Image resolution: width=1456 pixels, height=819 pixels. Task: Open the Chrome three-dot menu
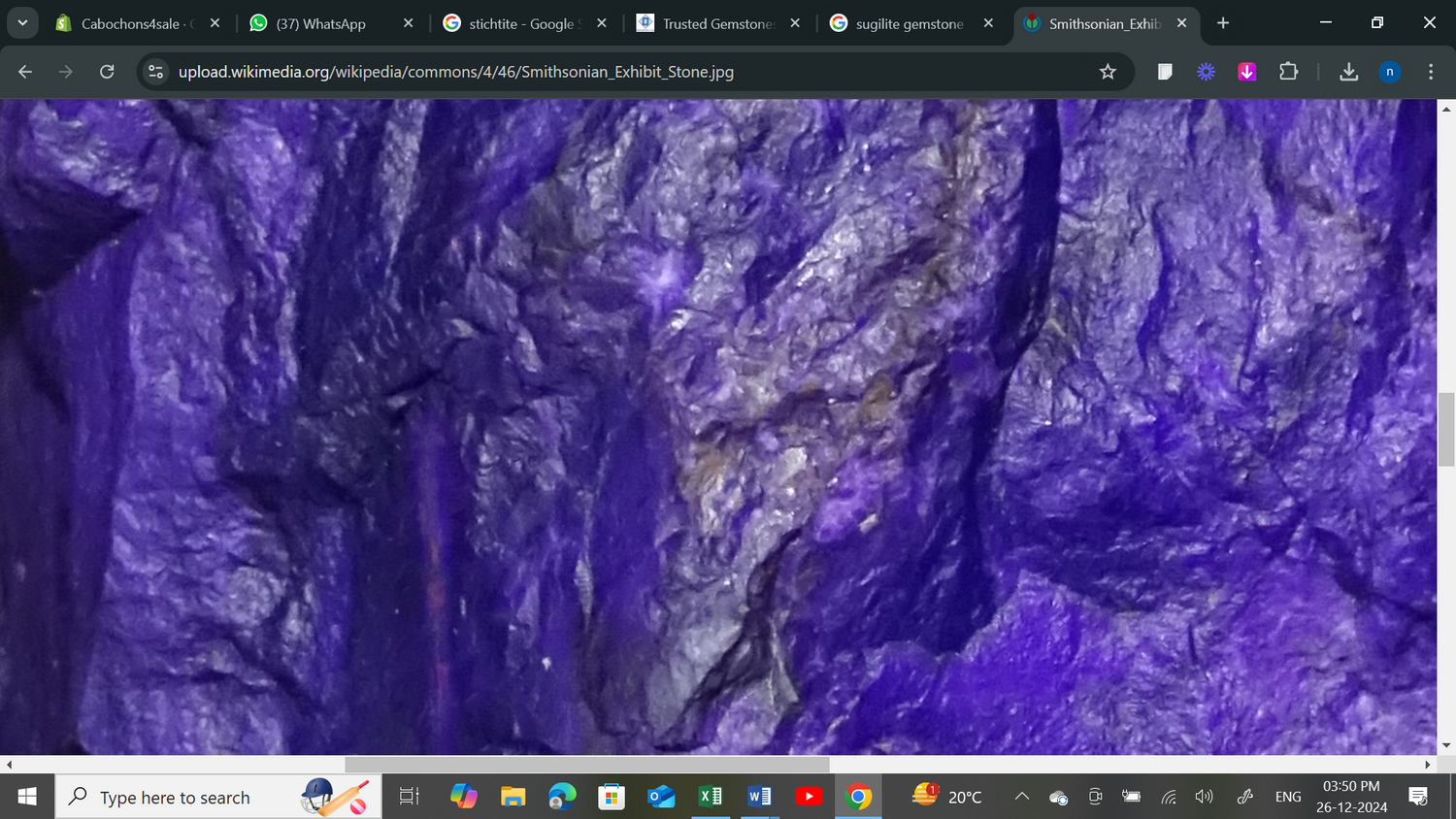tap(1431, 72)
